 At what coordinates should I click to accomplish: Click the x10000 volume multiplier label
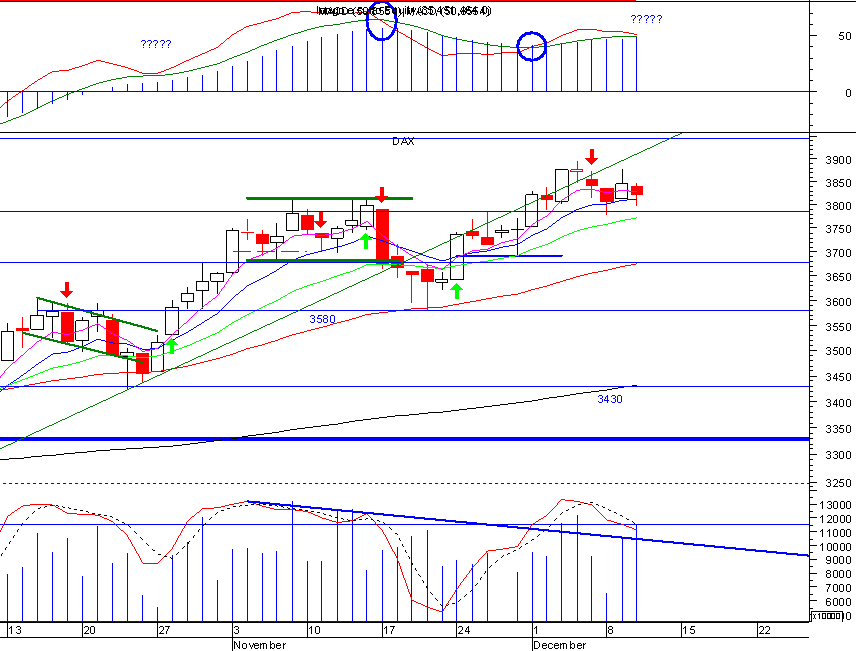click(x=827, y=616)
